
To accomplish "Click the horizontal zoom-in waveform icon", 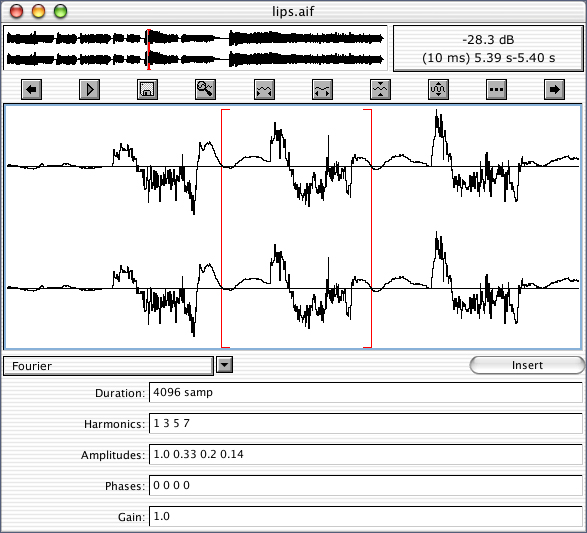I will pyautogui.click(x=264, y=89).
